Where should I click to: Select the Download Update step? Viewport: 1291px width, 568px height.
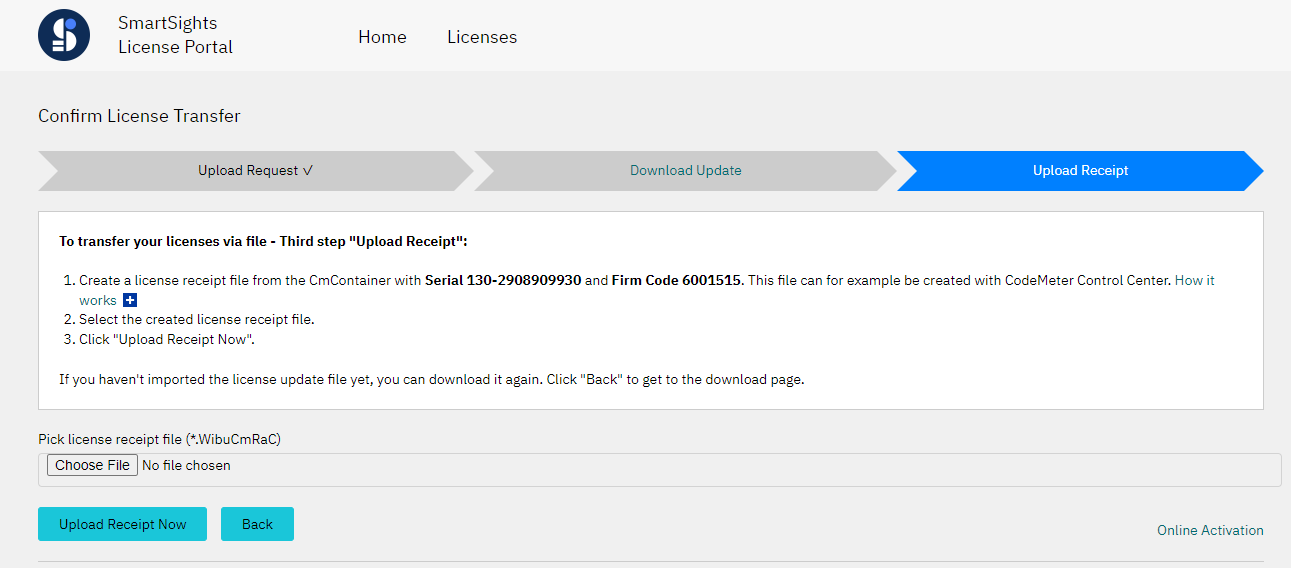coord(686,170)
